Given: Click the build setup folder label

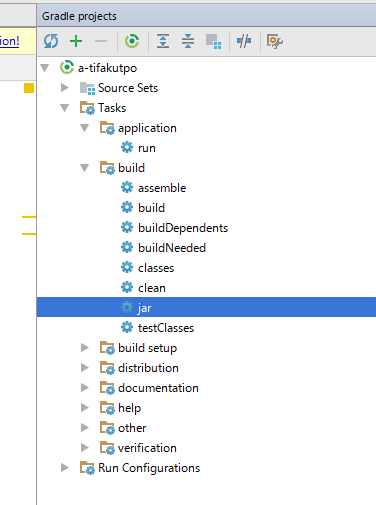Looking at the screenshot, I should point(147,348).
